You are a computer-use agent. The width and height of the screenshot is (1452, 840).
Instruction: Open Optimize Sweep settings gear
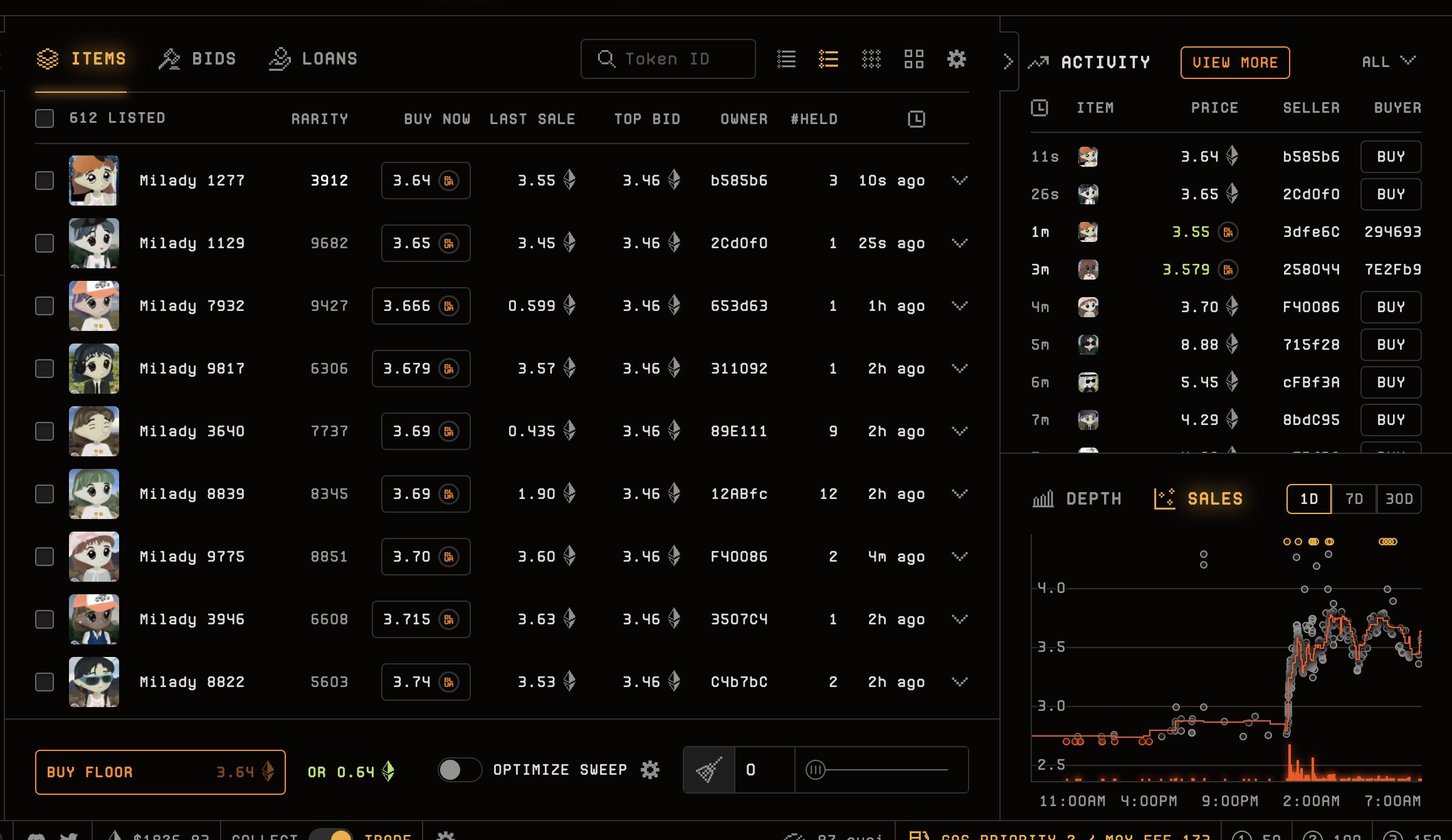(x=650, y=770)
